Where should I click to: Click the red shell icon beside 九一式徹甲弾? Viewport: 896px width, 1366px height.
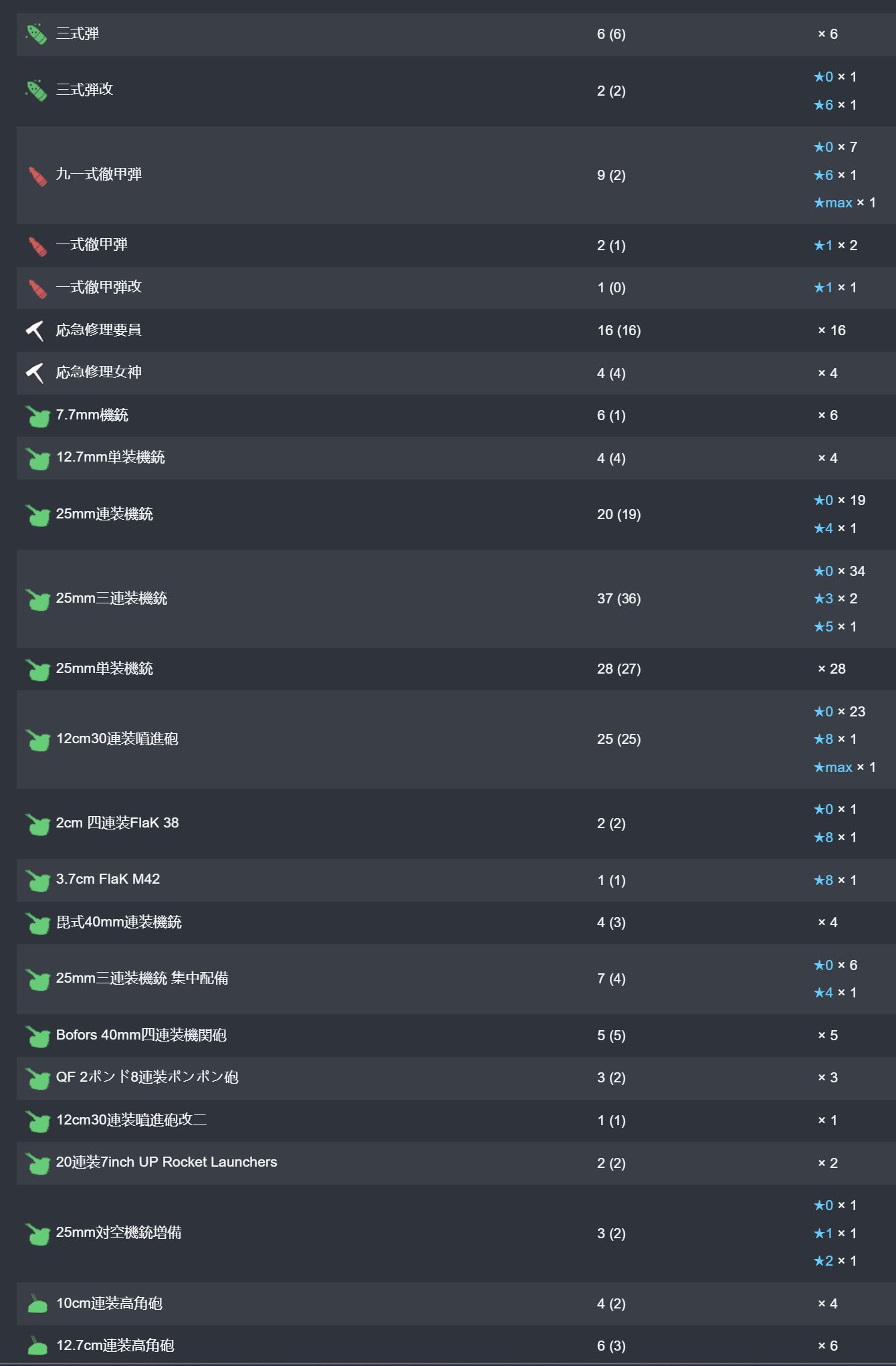click(37, 176)
